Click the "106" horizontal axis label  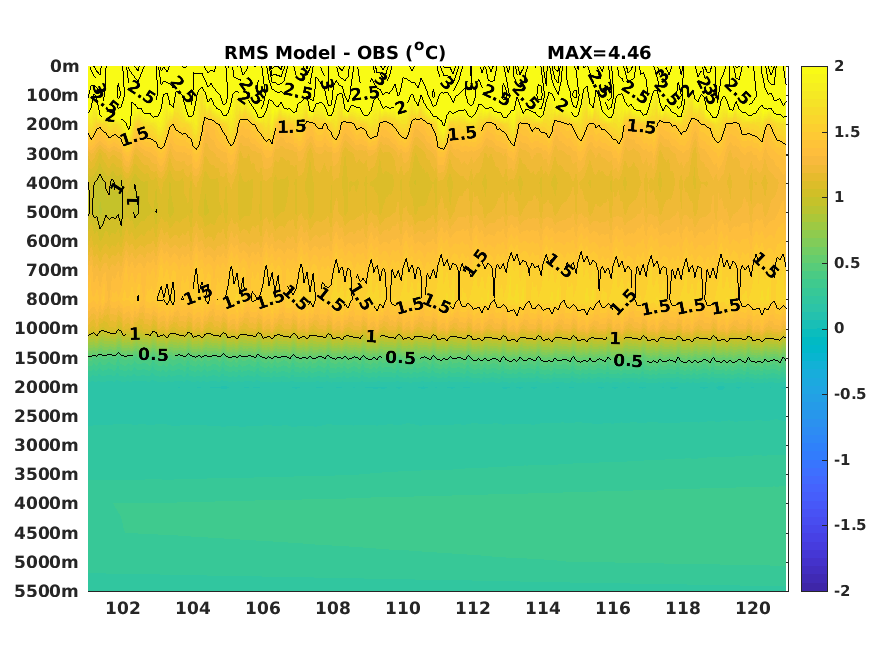263,608
